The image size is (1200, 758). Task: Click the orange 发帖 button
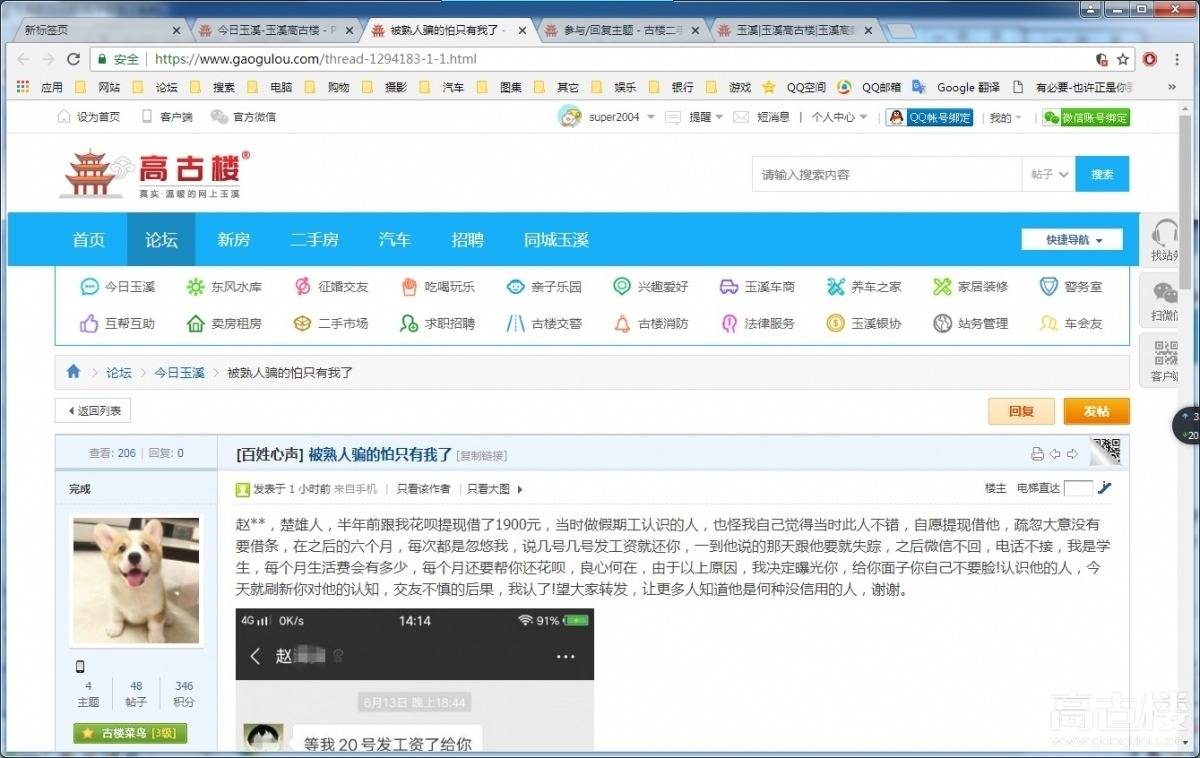click(x=1096, y=411)
